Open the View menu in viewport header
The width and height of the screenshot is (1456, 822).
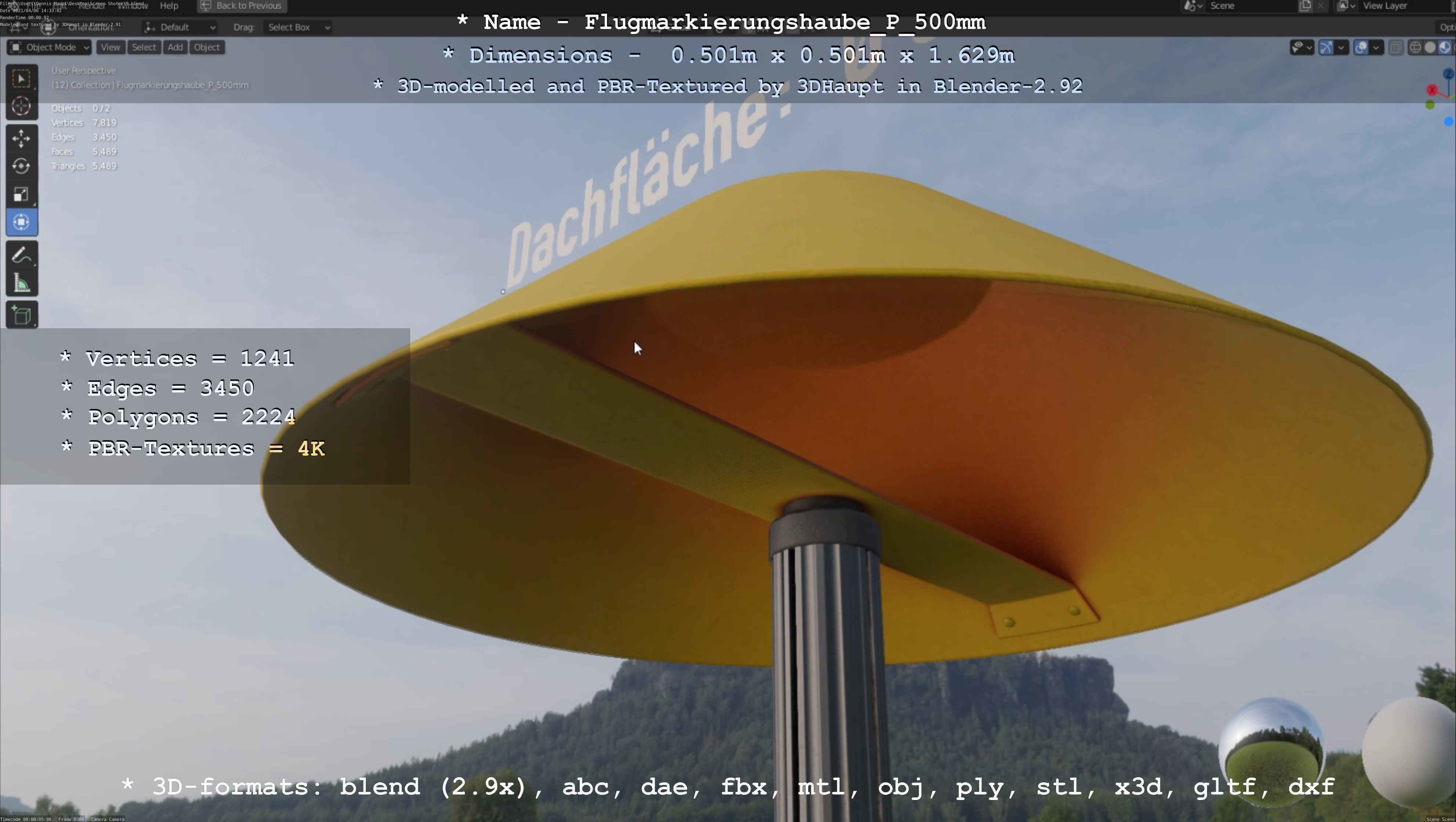click(x=110, y=47)
